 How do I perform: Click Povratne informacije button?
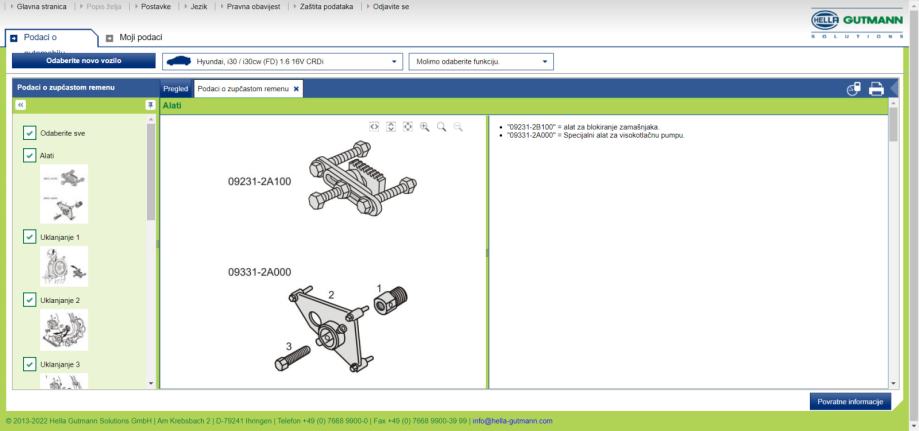tap(850, 401)
